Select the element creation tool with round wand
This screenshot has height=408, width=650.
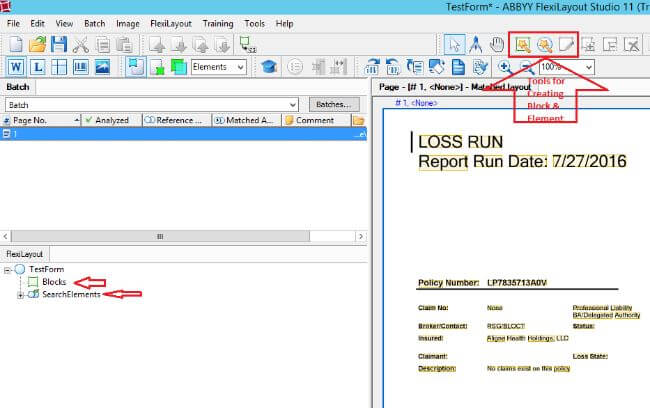coord(545,44)
